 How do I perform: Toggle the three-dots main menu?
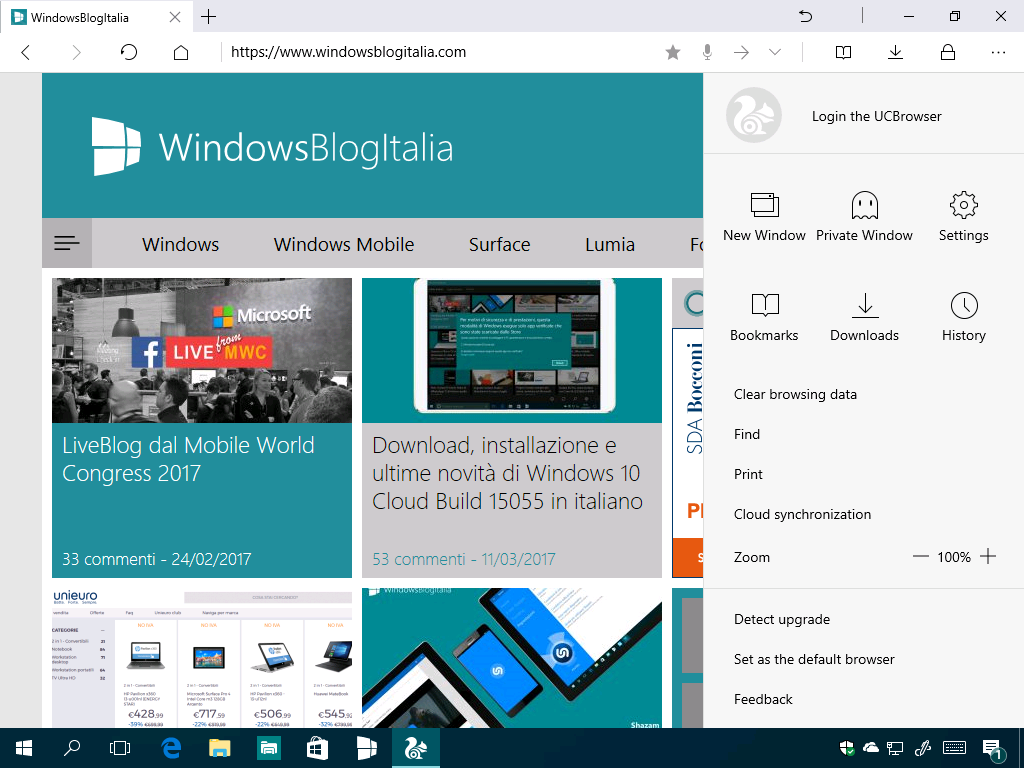(x=999, y=52)
